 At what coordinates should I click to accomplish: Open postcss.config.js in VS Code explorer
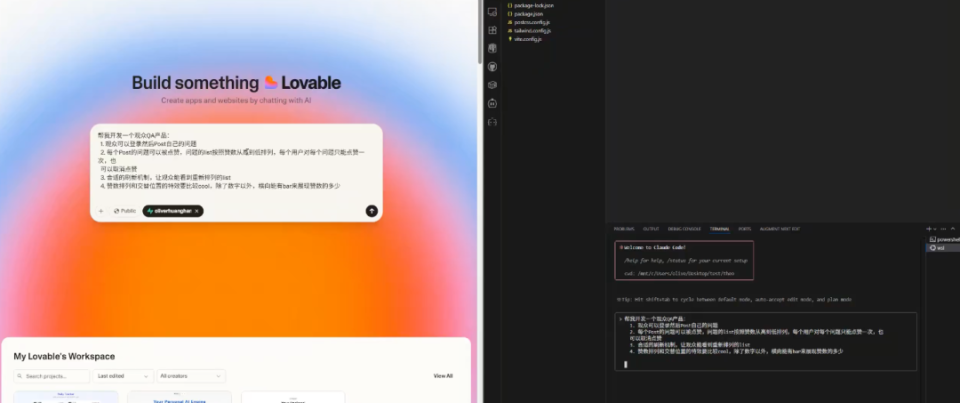coord(528,22)
